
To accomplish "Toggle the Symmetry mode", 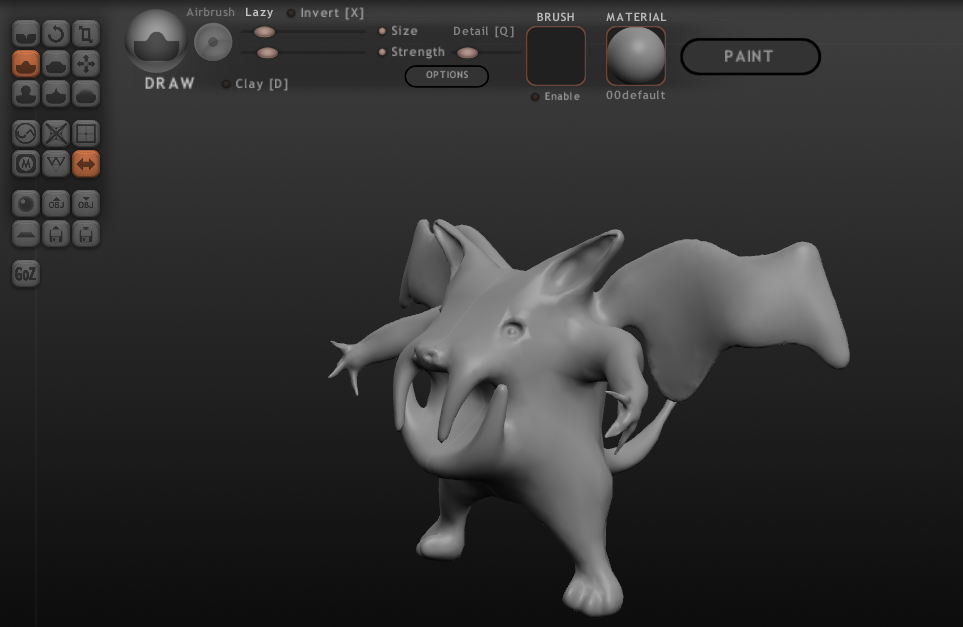I will tap(86, 163).
